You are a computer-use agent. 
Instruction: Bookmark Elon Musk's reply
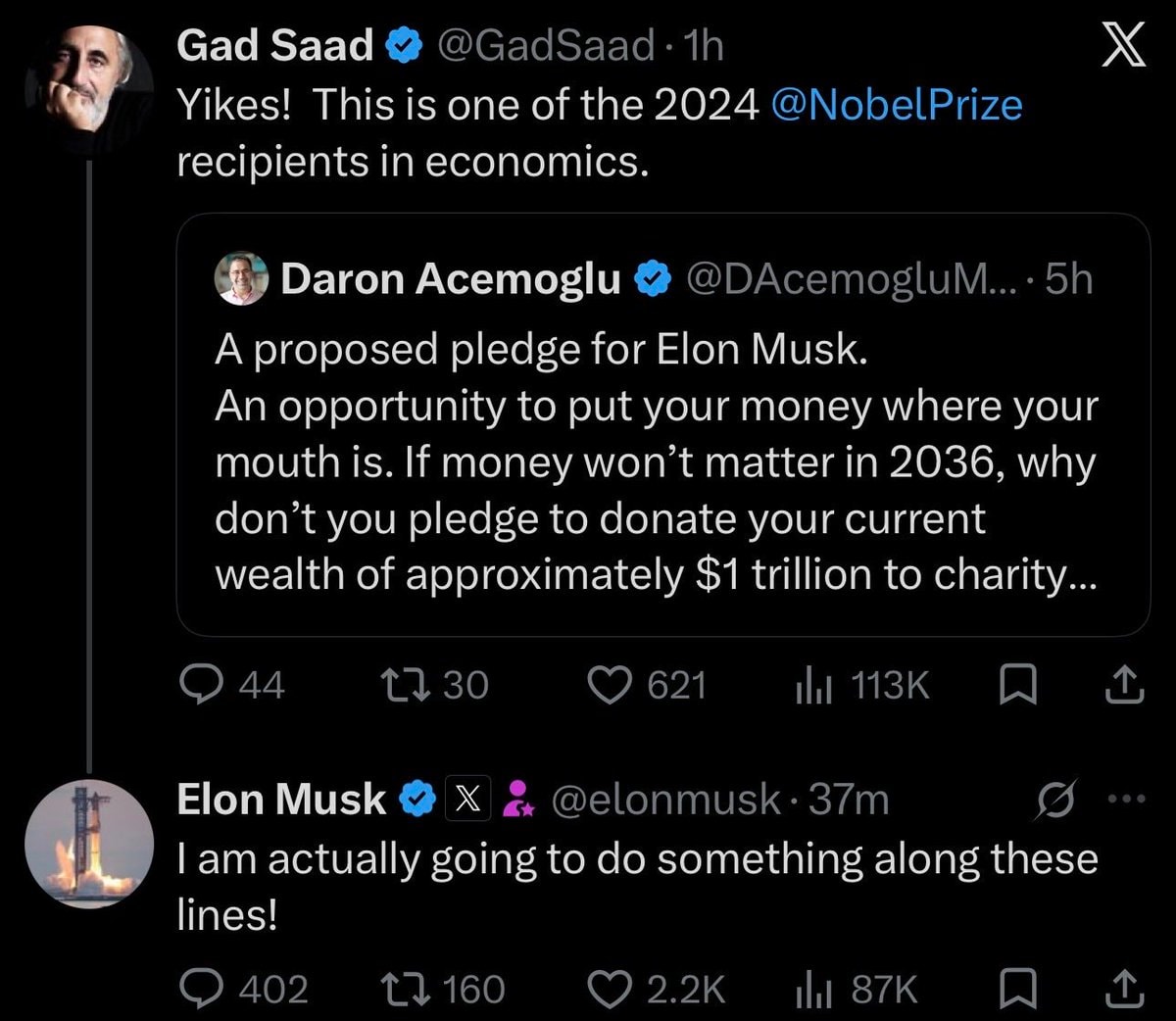[1016, 989]
